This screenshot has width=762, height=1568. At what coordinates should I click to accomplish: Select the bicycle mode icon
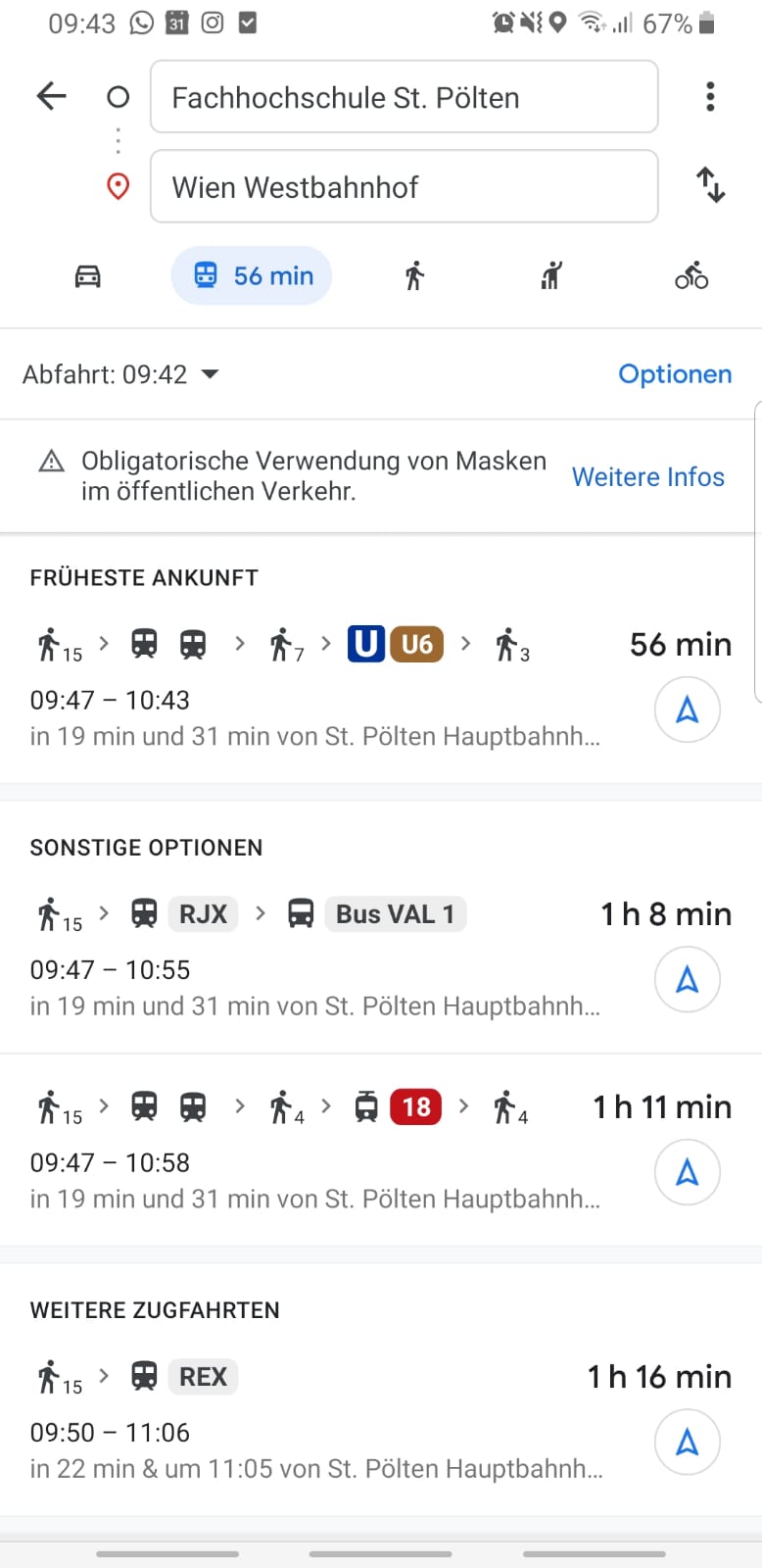tap(691, 276)
